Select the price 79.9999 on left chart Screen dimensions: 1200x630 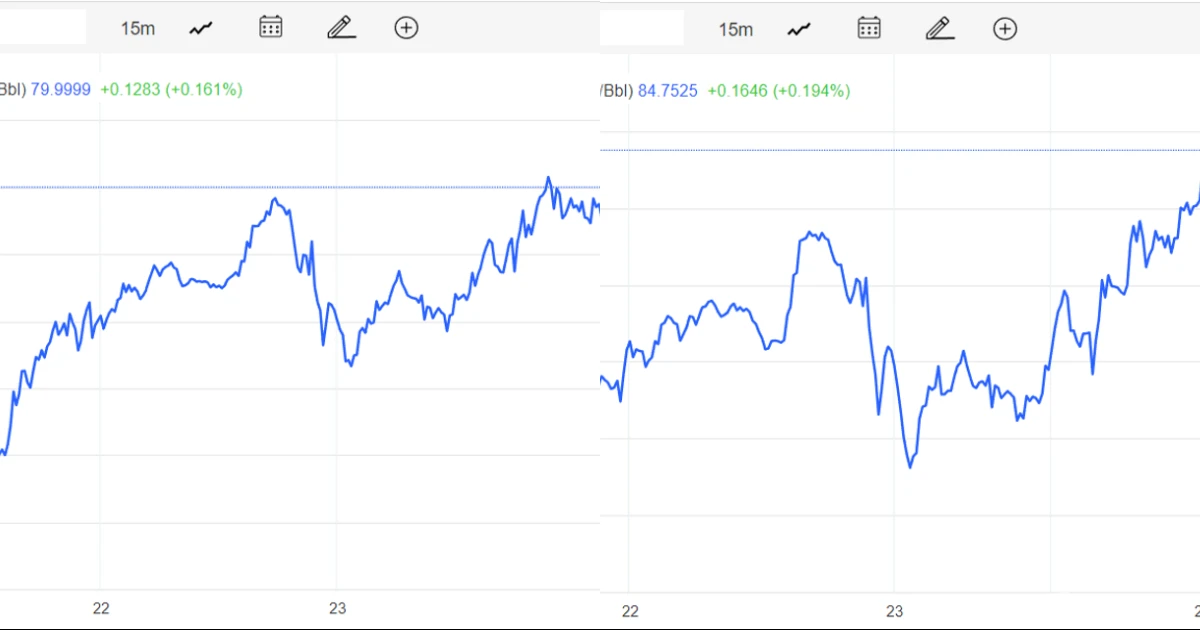coord(63,89)
